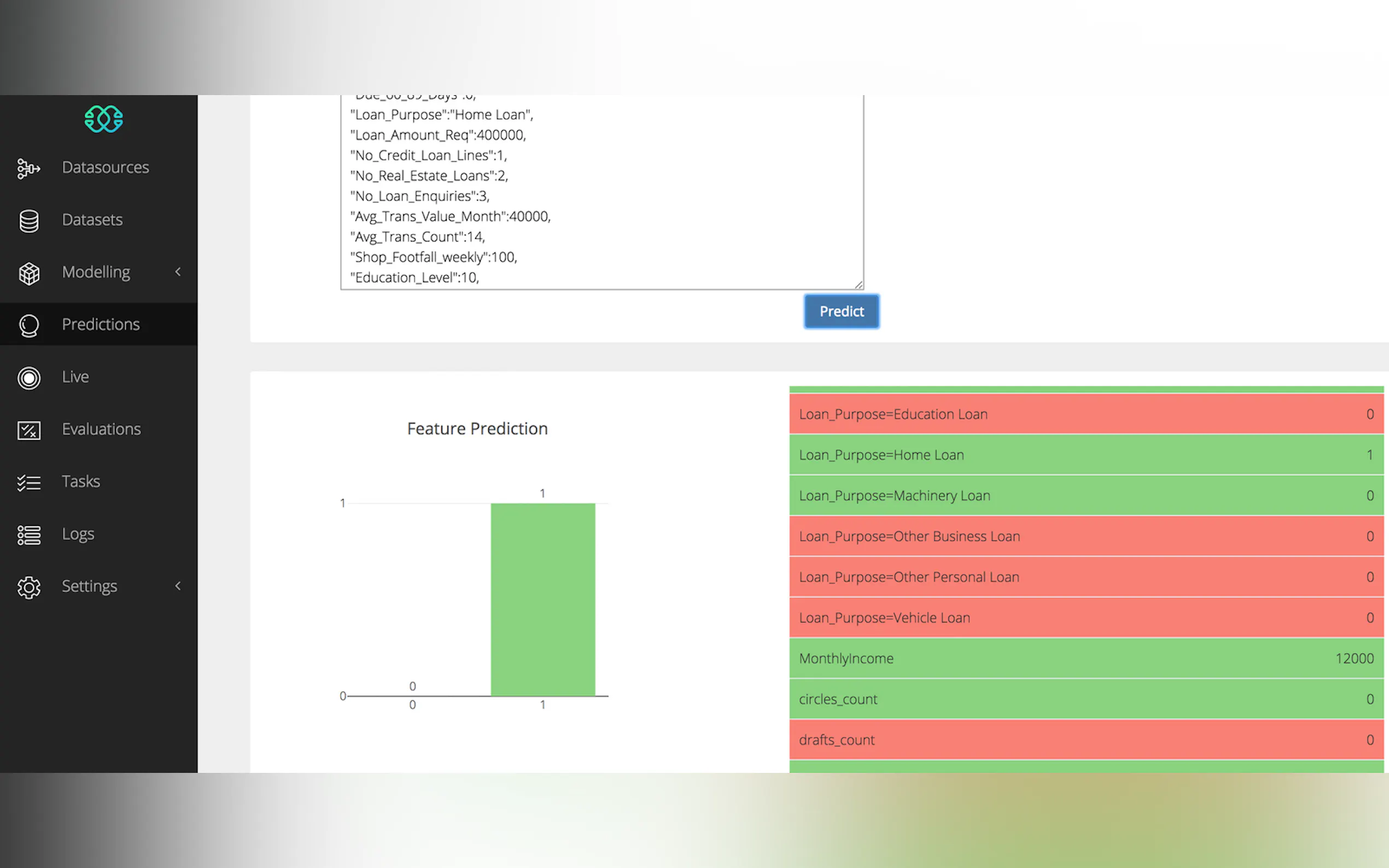Click the green prediction bar for class 1
The height and width of the screenshot is (868, 1389).
(542, 600)
